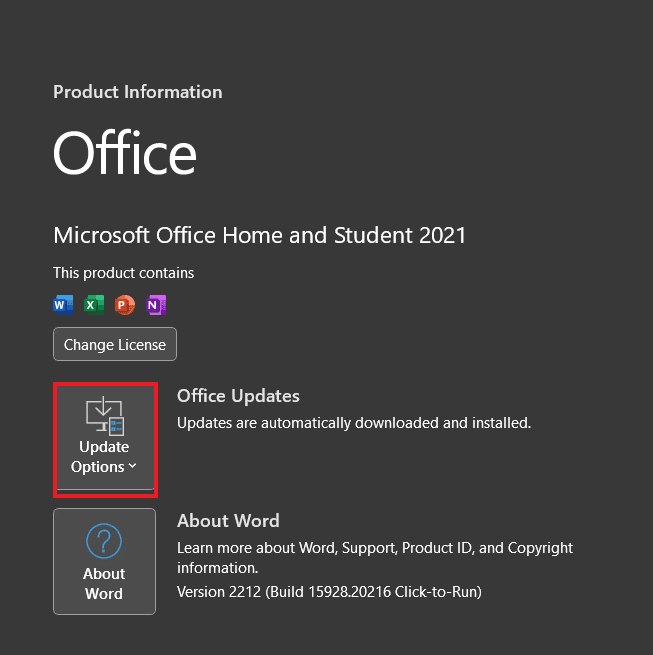Click the Excel app icon

[x=94, y=304]
